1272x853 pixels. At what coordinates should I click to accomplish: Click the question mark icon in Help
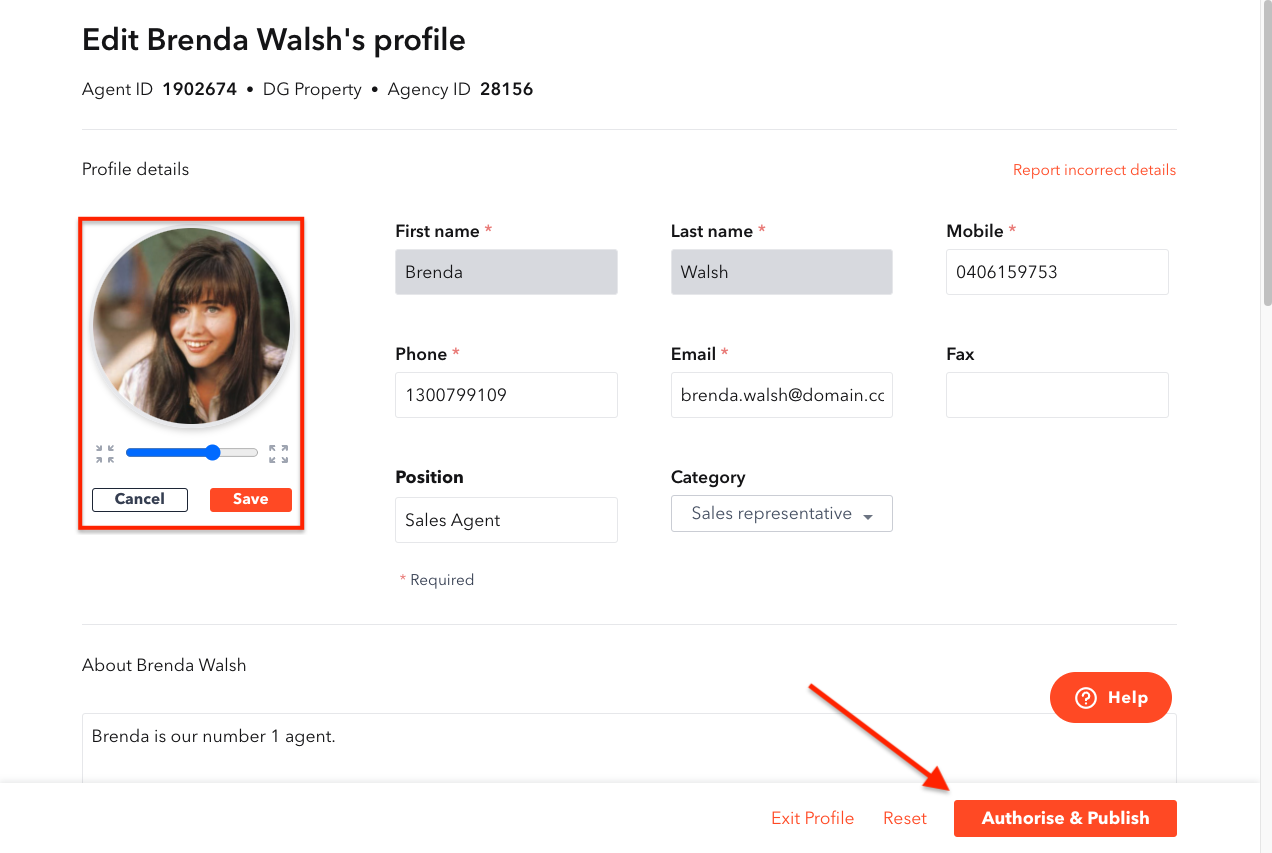pyautogui.click(x=1086, y=698)
